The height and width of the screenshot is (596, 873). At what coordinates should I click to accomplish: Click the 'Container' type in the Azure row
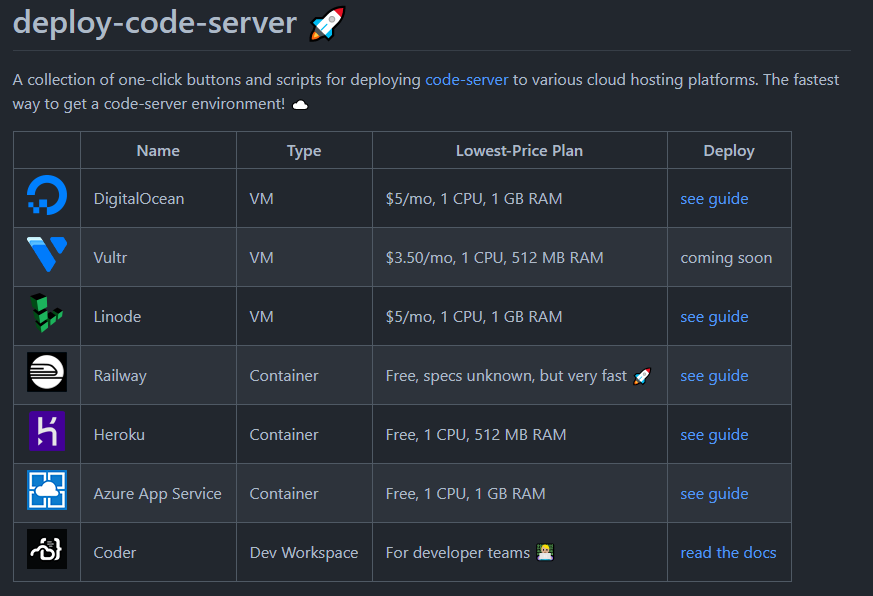coord(284,494)
